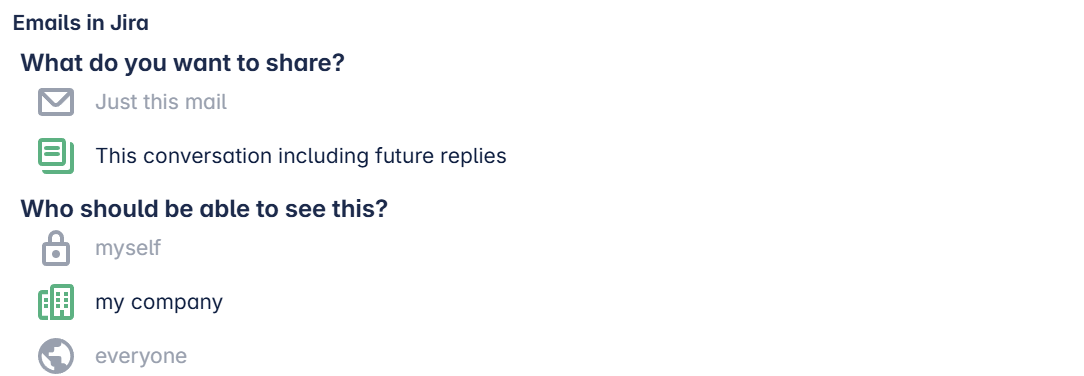Click the 'What do you want to share?' heading

click(x=183, y=63)
